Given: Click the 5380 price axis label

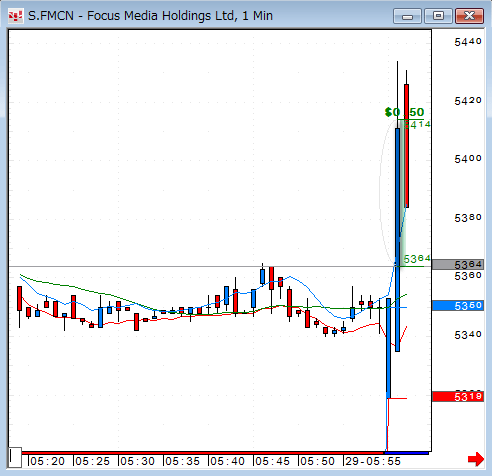Looking at the screenshot, I should [x=468, y=218].
